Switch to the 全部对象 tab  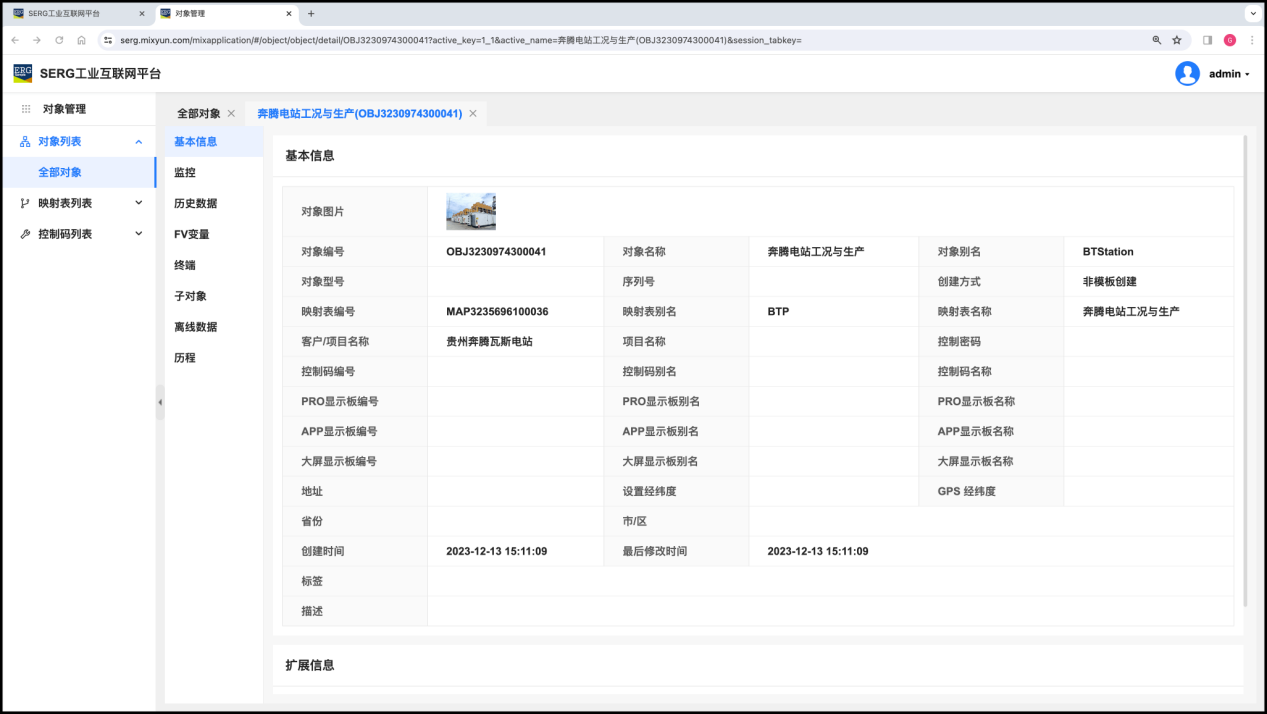point(198,114)
